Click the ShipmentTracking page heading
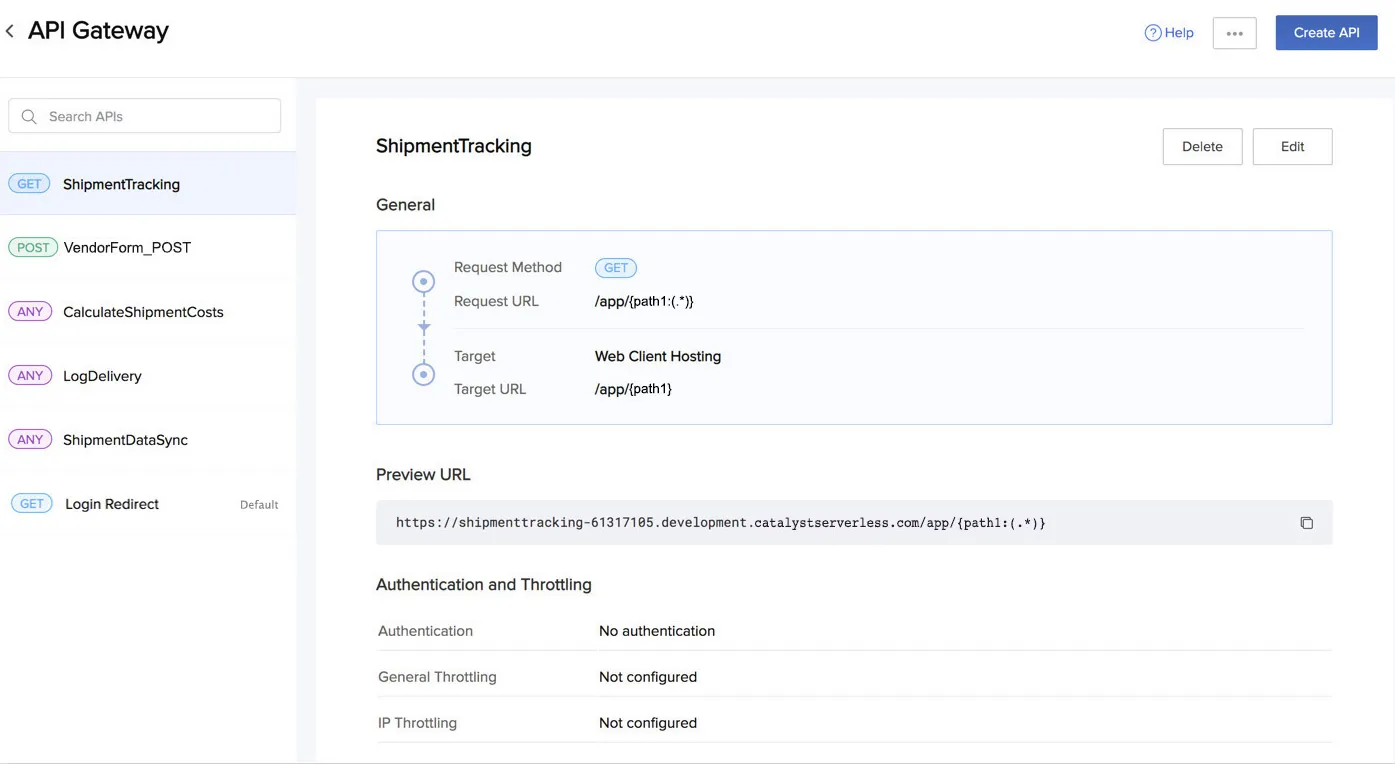This screenshot has width=1395, height=764. (x=454, y=146)
